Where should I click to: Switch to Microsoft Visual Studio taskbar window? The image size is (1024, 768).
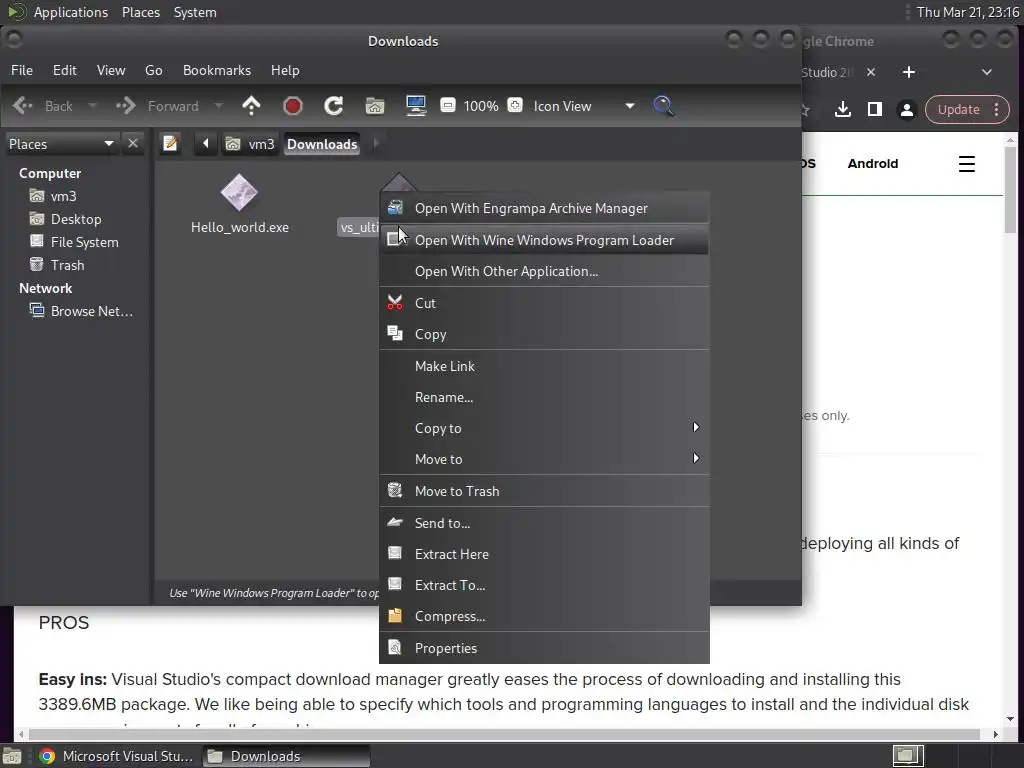click(116, 756)
